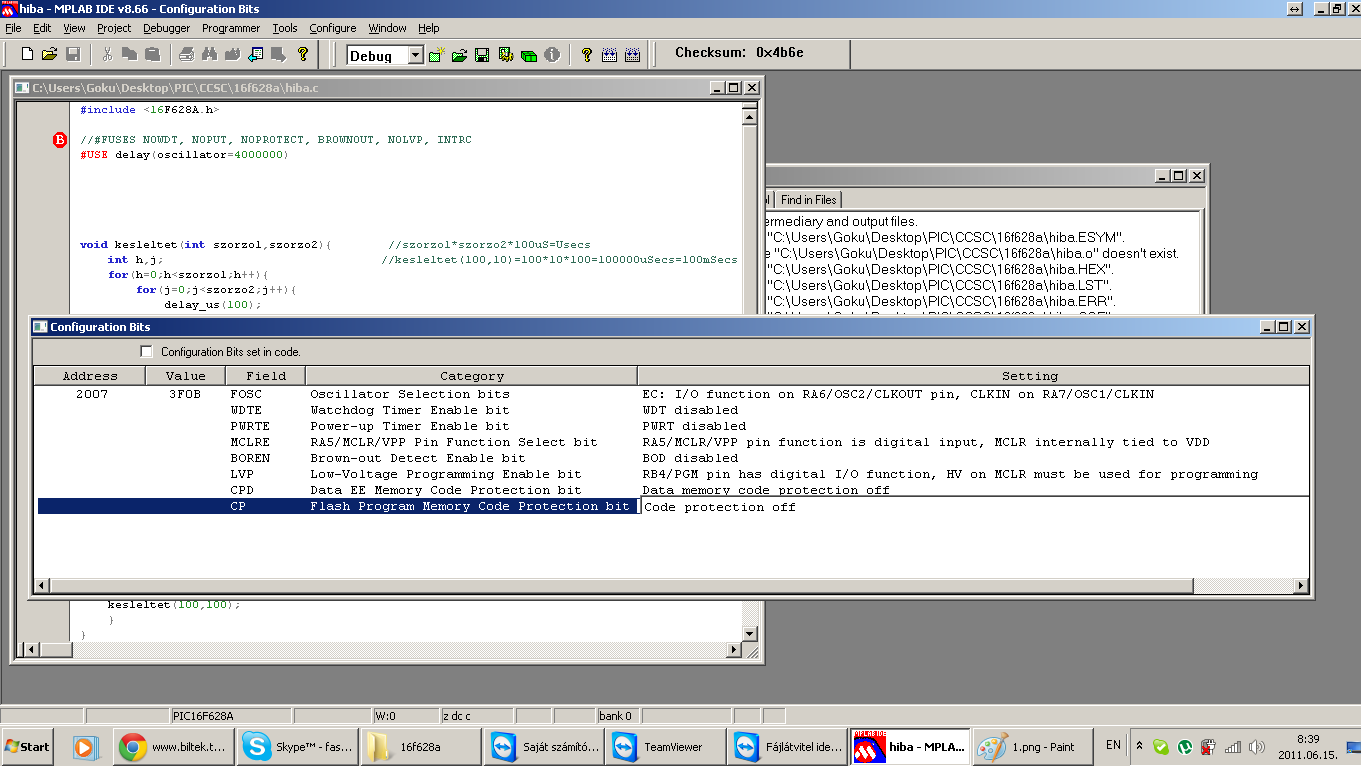Open the File menu
This screenshot has width=1361, height=766.
tap(13, 28)
